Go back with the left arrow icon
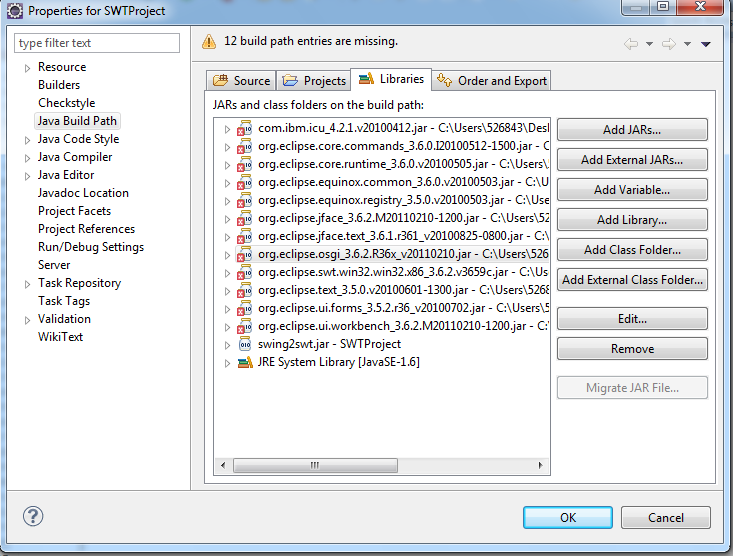This screenshot has width=733, height=556. 631,44
